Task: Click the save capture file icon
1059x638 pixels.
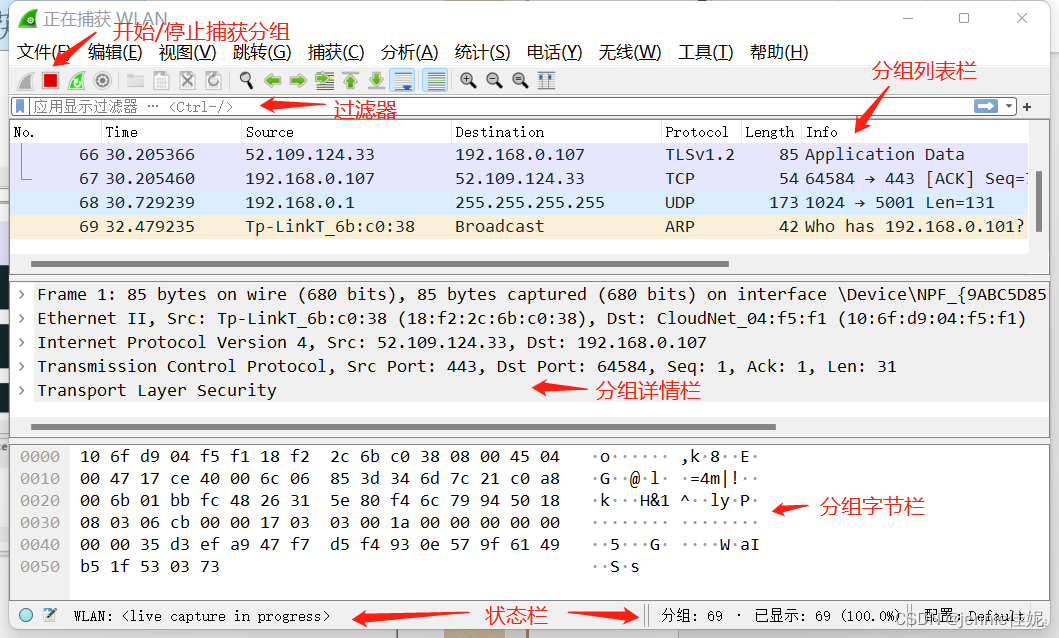Action: click(x=161, y=81)
